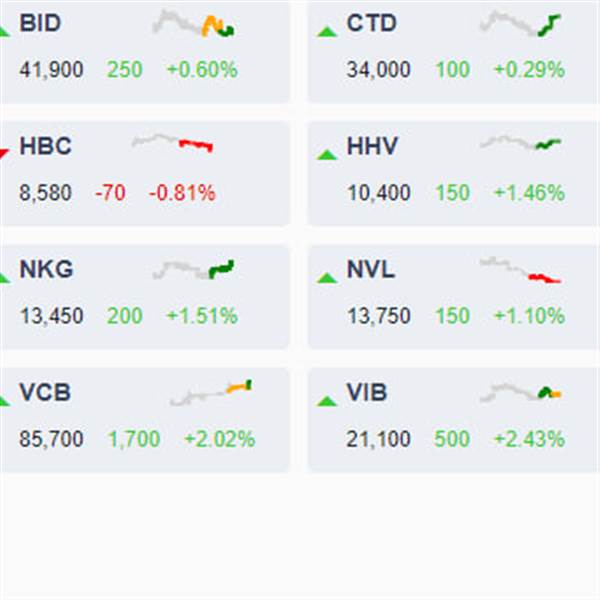This screenshot has width=600, height=600.
Task: Select the NVL +1.10% percentage
Action: (529, 316)
